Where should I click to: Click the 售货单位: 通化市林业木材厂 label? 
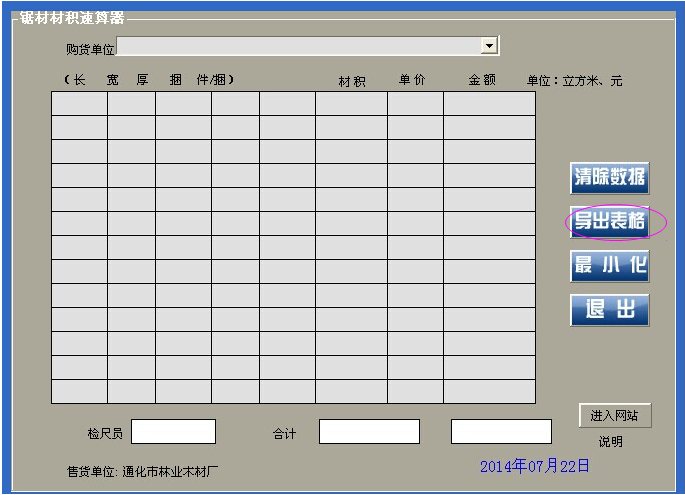142,471
